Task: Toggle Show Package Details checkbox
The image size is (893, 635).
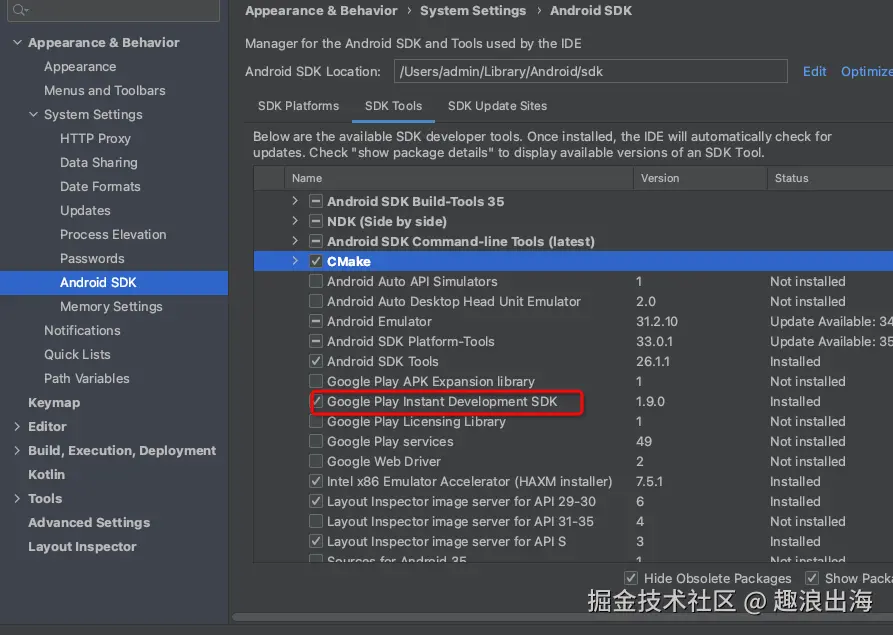Action: (x=812, y=578)
